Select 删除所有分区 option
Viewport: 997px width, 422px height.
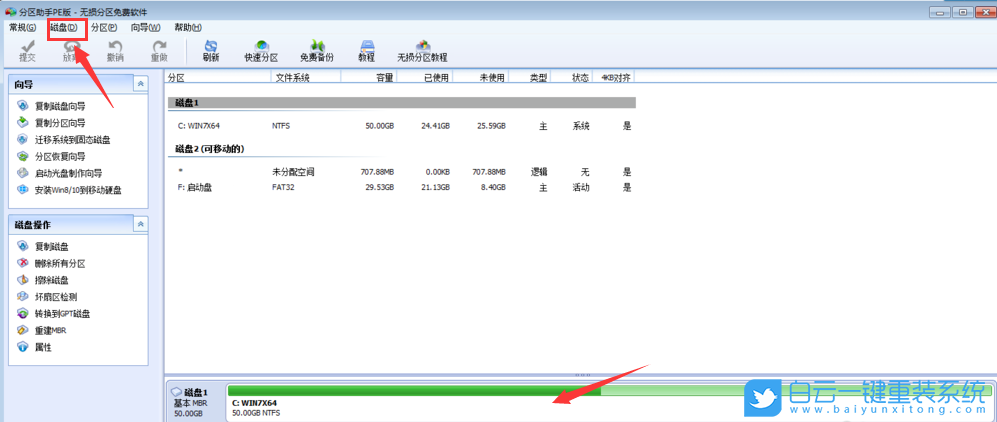pos(60,263)
